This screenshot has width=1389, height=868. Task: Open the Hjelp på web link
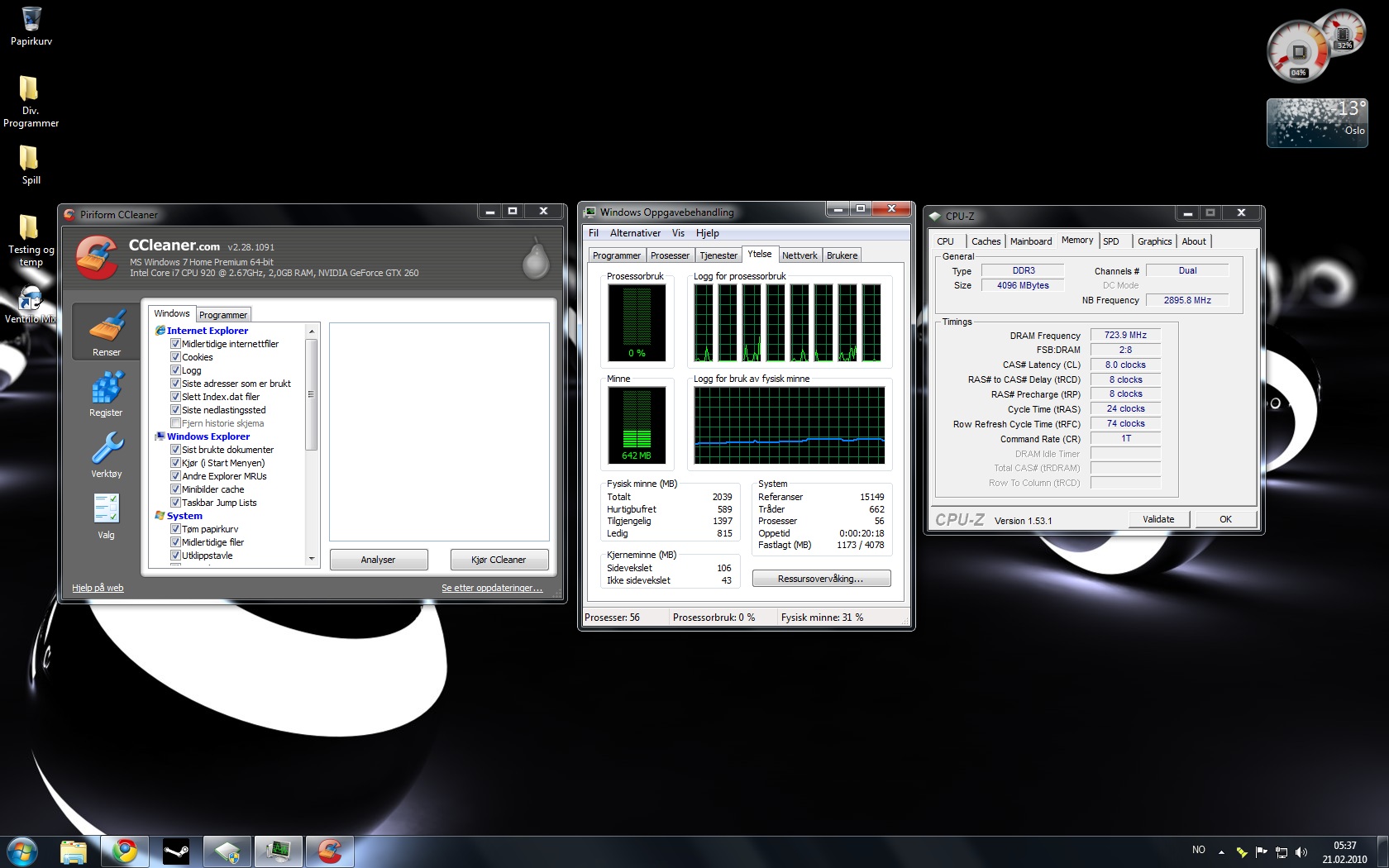tap(98, 588)
